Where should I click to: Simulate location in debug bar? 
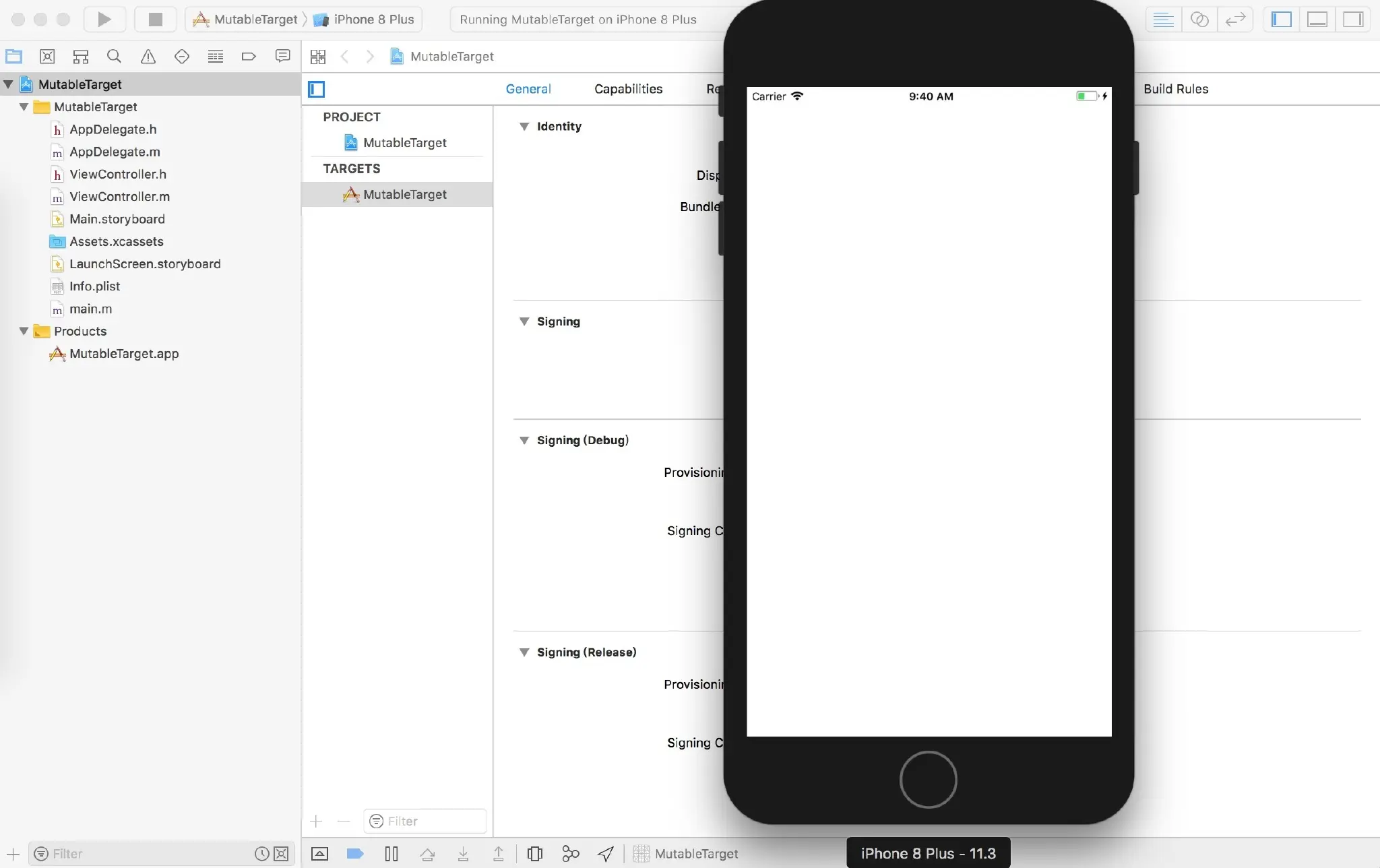(606, 854)
